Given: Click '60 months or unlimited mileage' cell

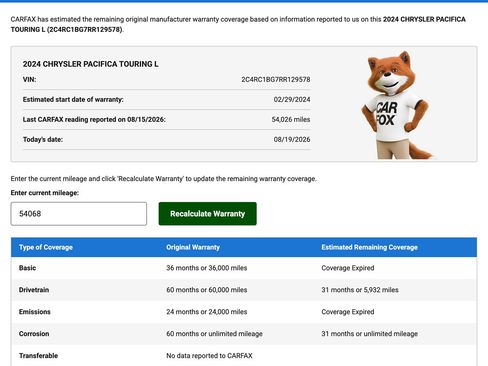Looking at the screenshot, I should click(x=214, y=334).
